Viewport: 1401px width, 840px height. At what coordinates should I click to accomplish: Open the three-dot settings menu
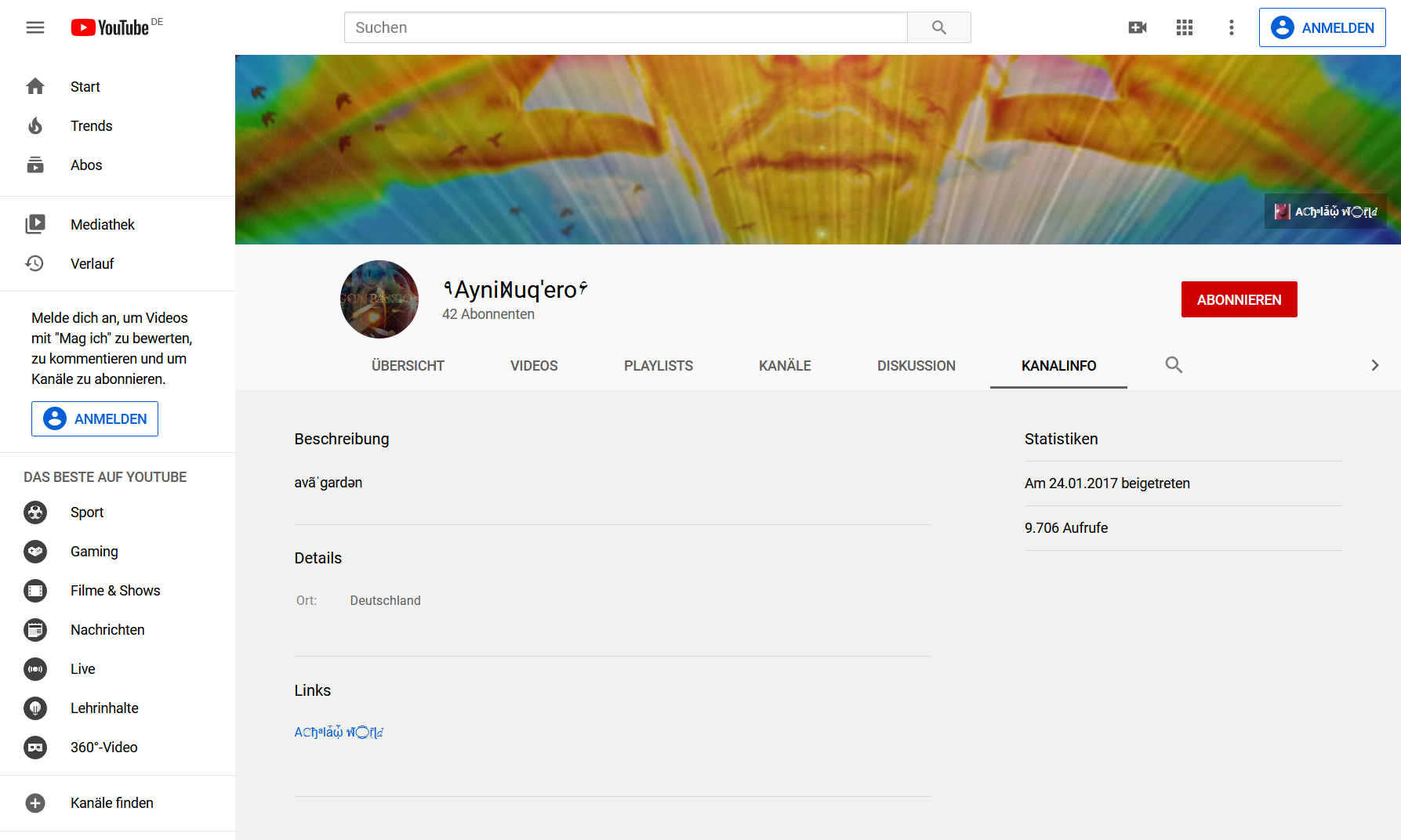pyautogui.click(x=1231, y=27)
